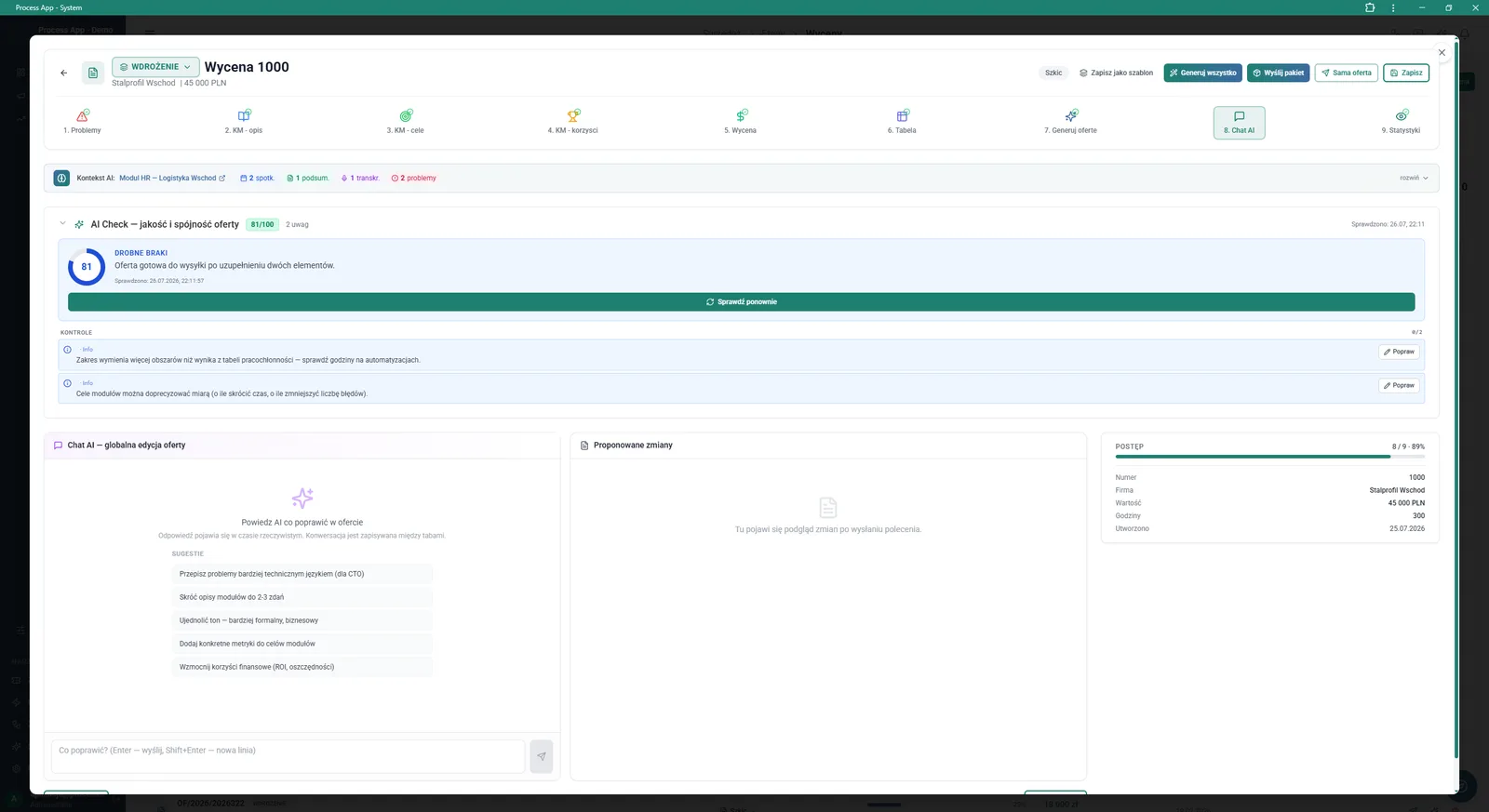Open step 3. KM - cele
Viewport: 1489px width, 812px height.
(x=406, y=122)
